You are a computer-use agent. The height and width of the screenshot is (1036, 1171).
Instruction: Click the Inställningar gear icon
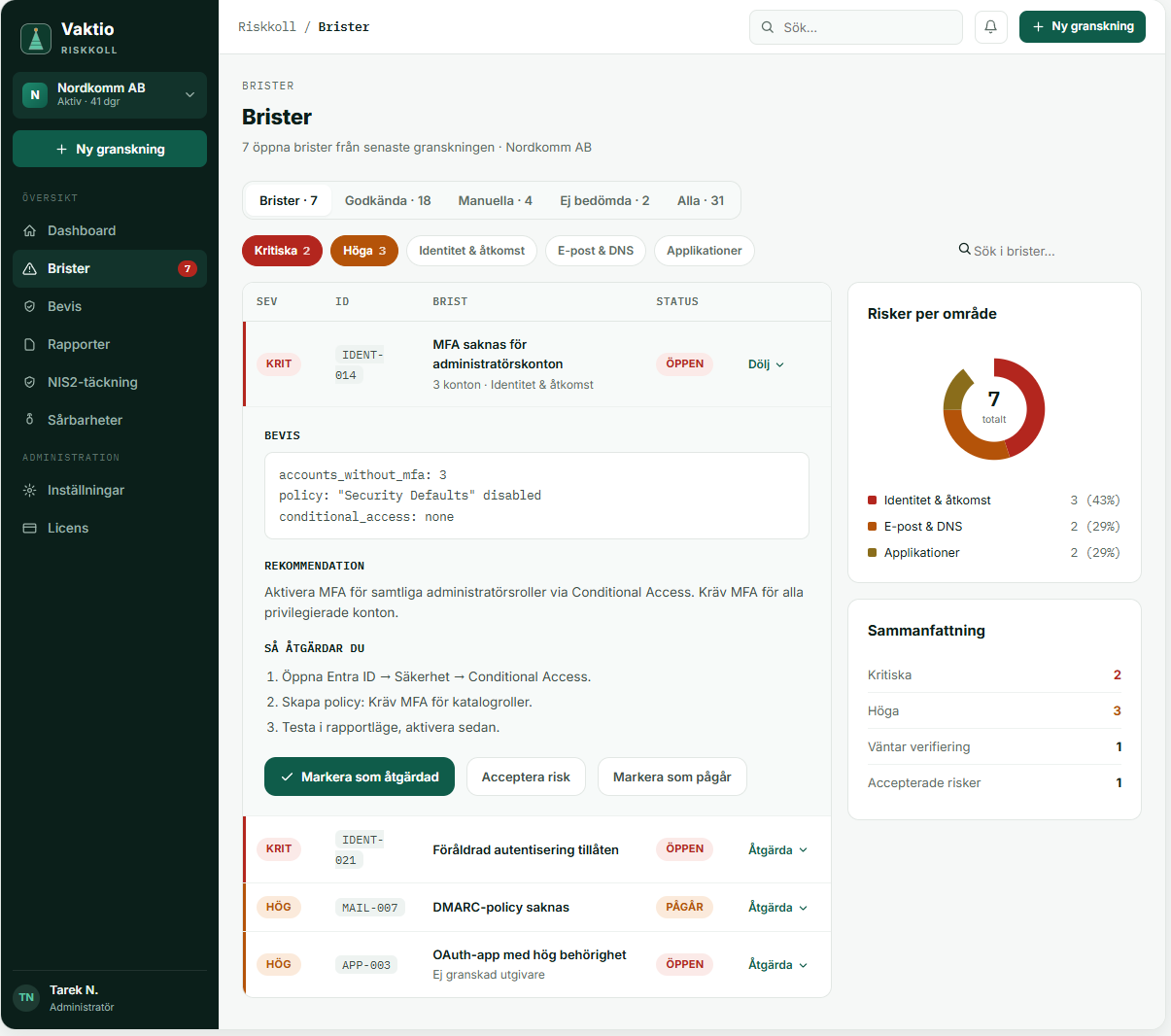pyautogui.click(x=29, y=490)
